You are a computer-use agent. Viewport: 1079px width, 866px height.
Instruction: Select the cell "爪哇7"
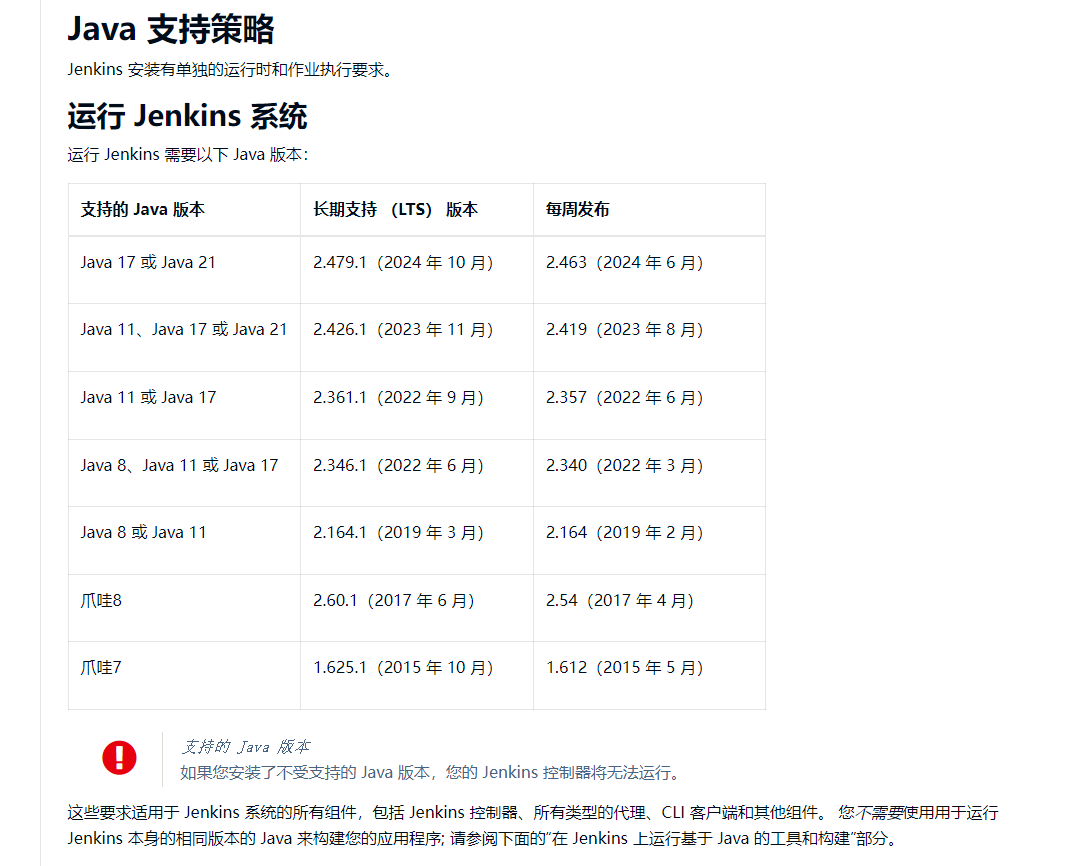click(x=184, y=675)
